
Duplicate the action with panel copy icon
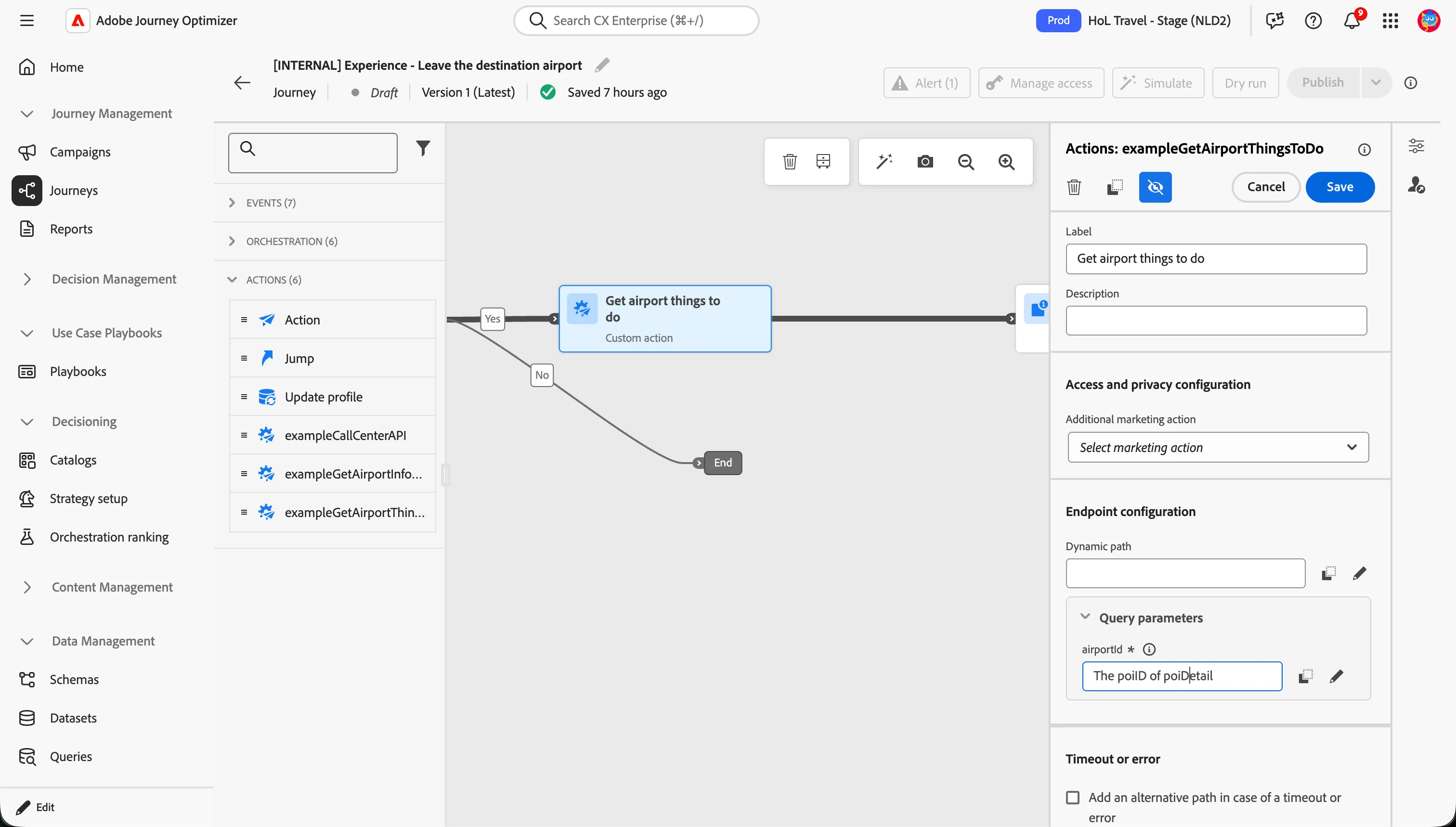point(1115,187)
